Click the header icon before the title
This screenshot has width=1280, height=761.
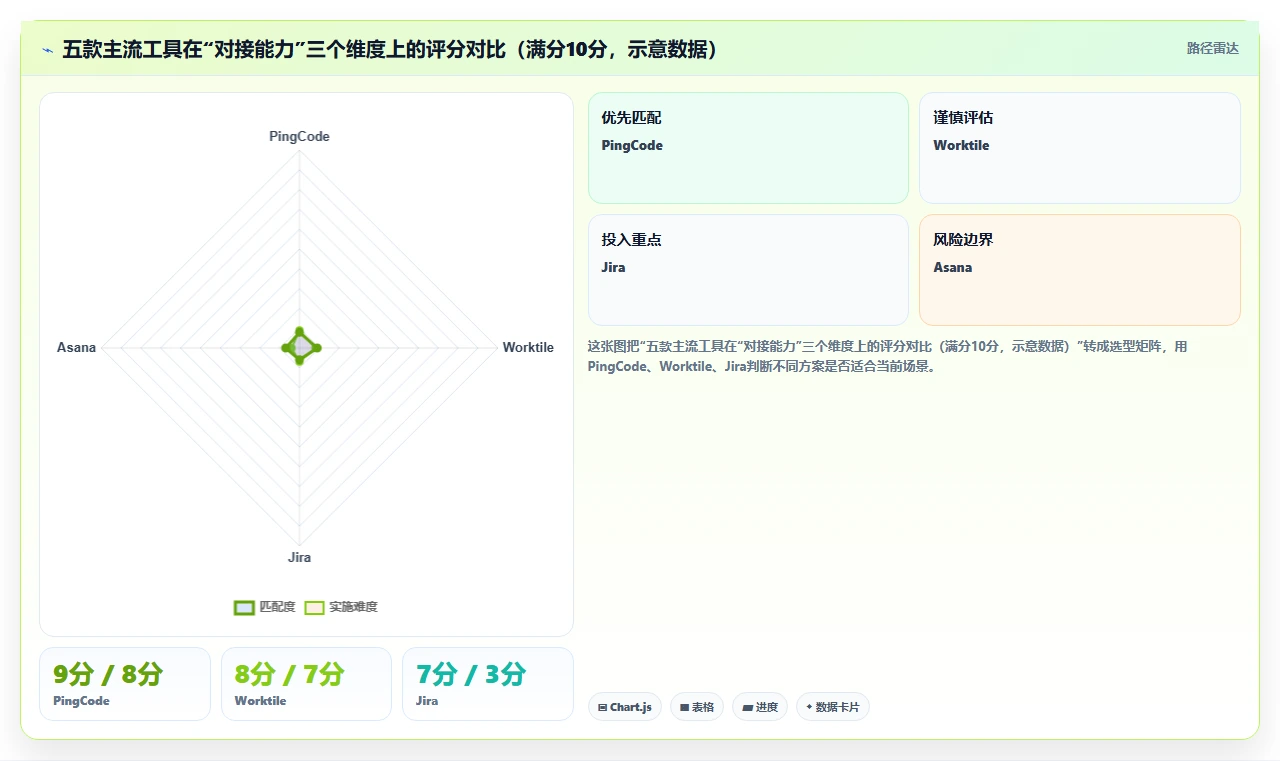coord(47,49)
